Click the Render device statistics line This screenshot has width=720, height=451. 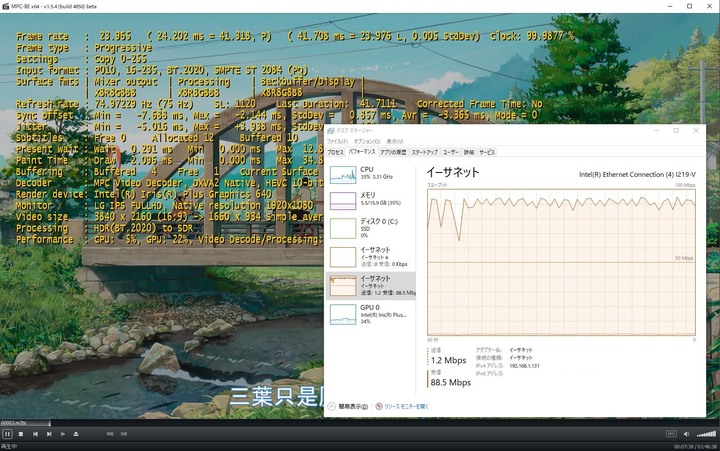pos(144,194)
